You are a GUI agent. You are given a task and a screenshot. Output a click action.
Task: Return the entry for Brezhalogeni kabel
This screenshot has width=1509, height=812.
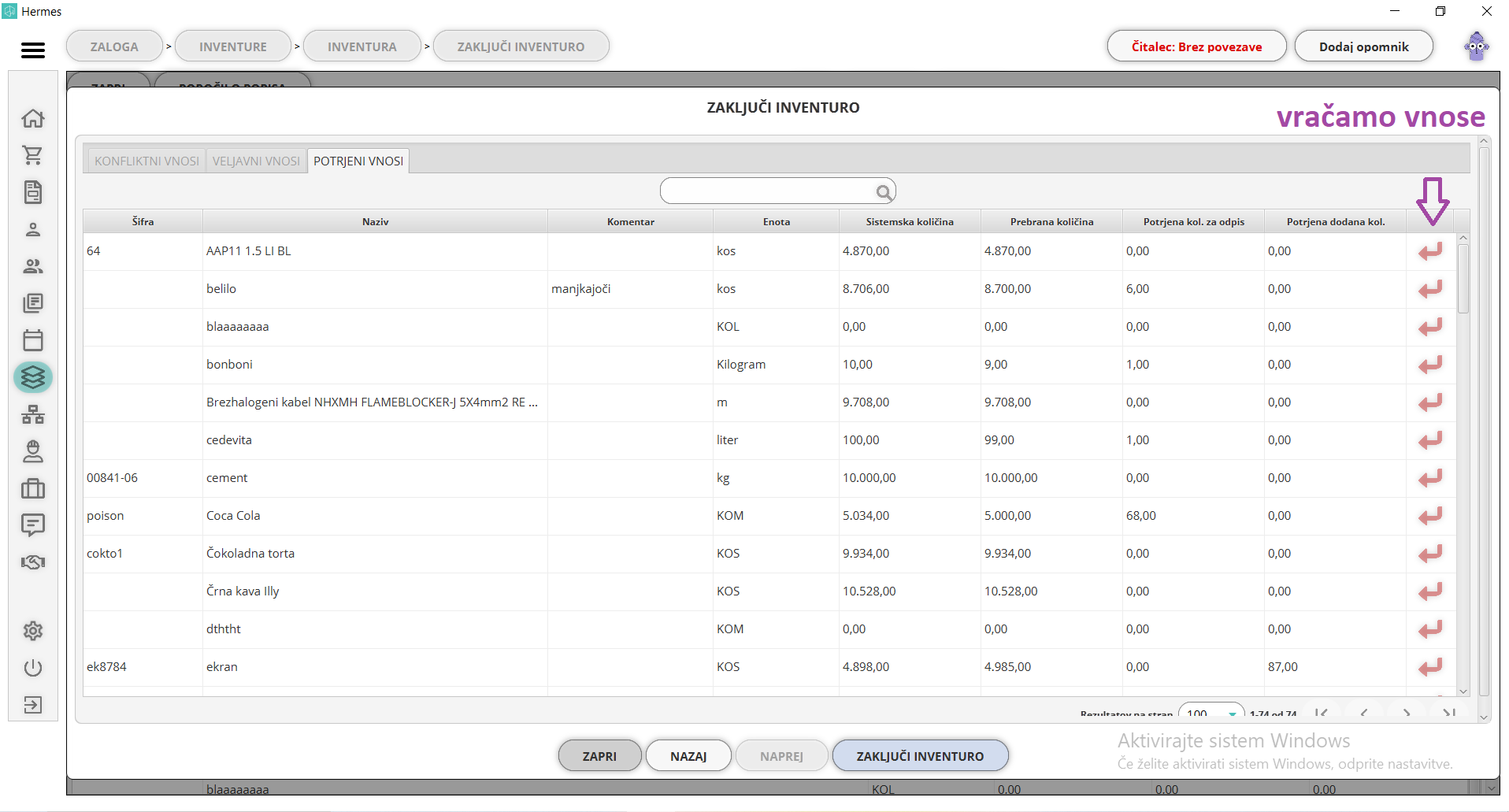click(1430, 402)
